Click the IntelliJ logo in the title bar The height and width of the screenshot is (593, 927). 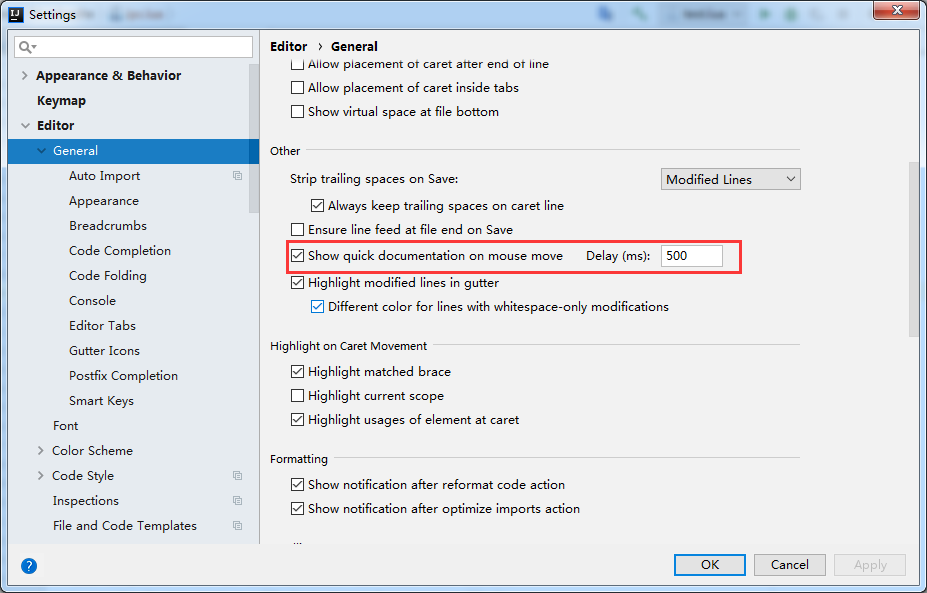coord(14,14)
